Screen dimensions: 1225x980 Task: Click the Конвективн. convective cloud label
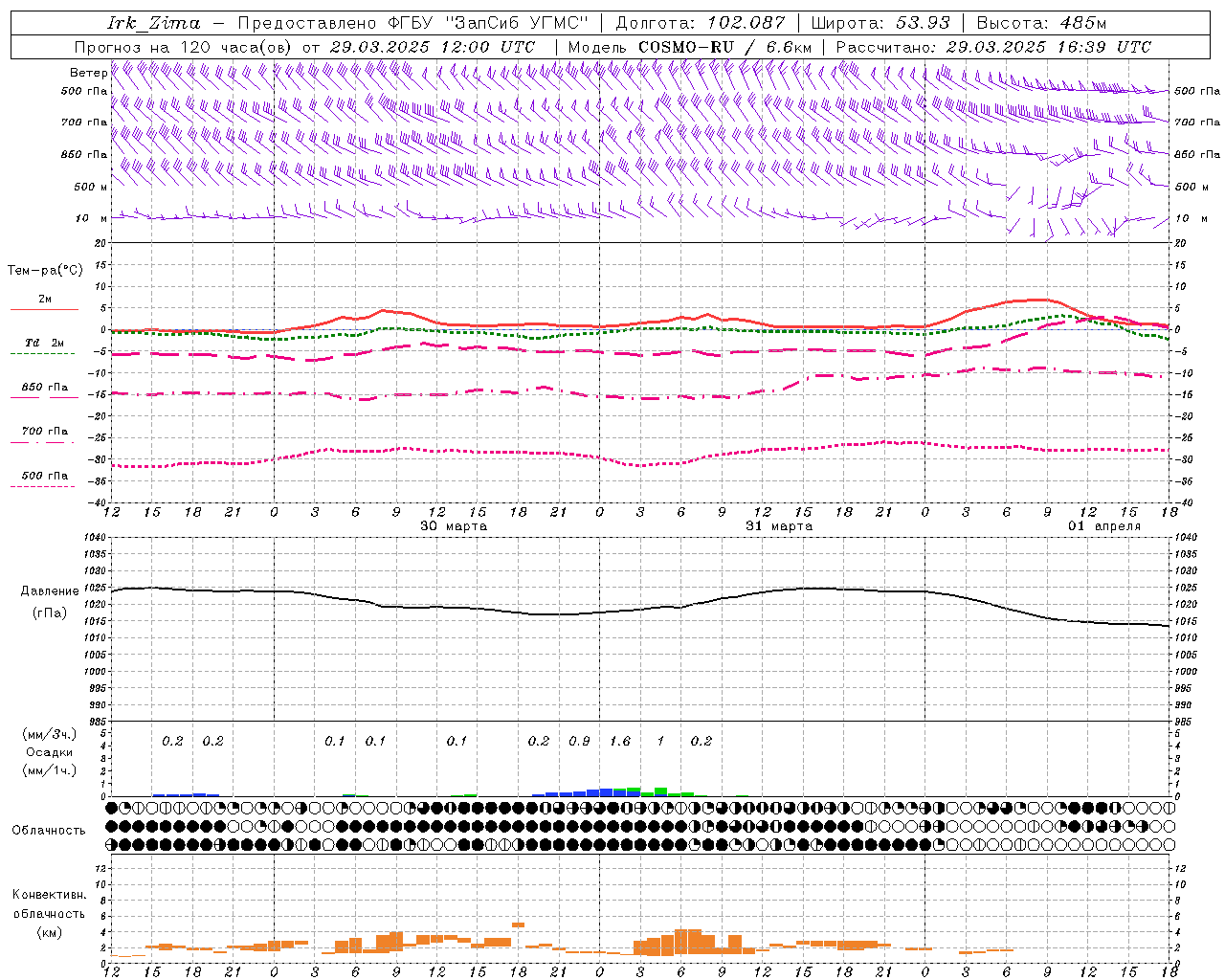tap(50, 895)
